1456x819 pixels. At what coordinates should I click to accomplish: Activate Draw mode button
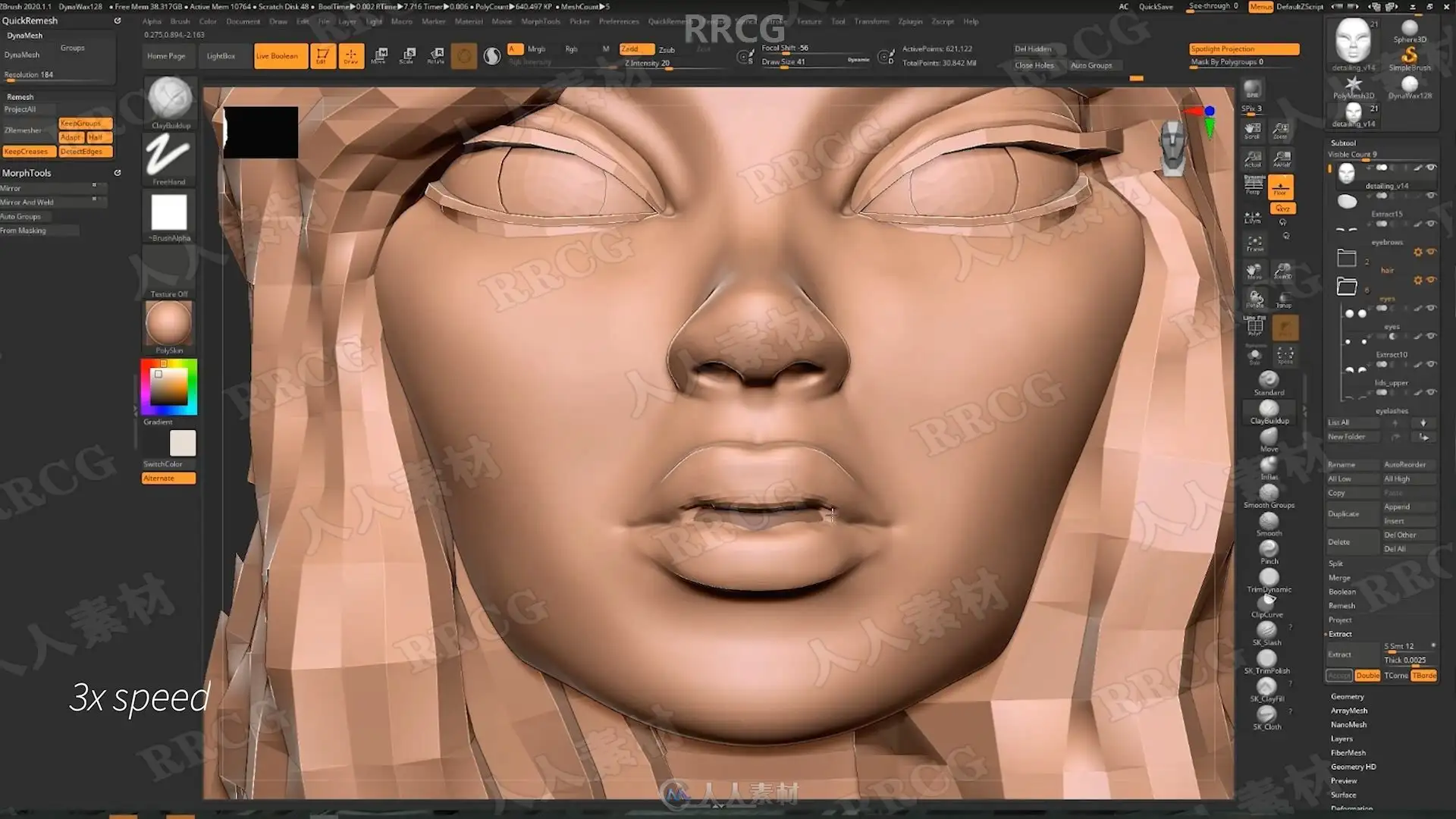[350, 55]
